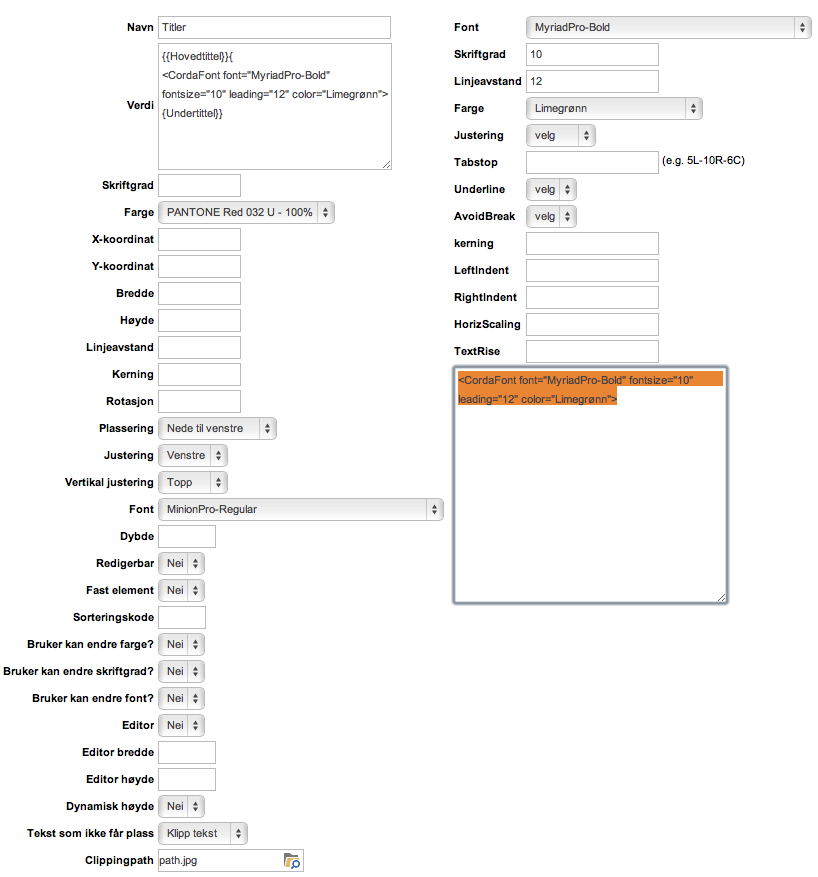Image resolution: width=818 pixels, height=877 pixels.
Task: Click the X-koordinat input field
Action: 199,240
